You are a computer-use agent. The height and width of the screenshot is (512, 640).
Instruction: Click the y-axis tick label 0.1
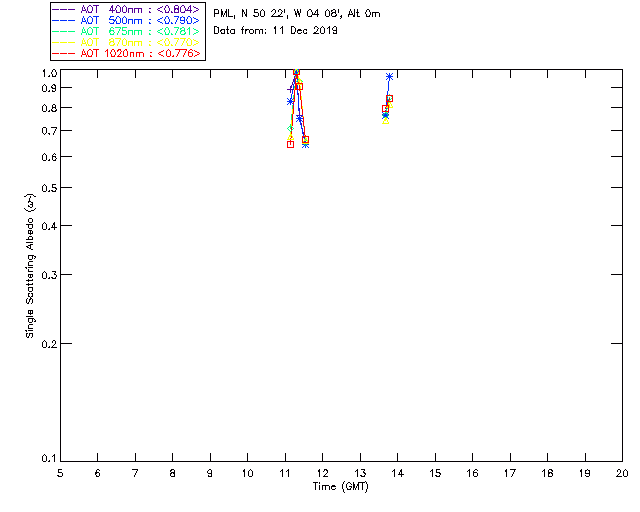(49, 459)
